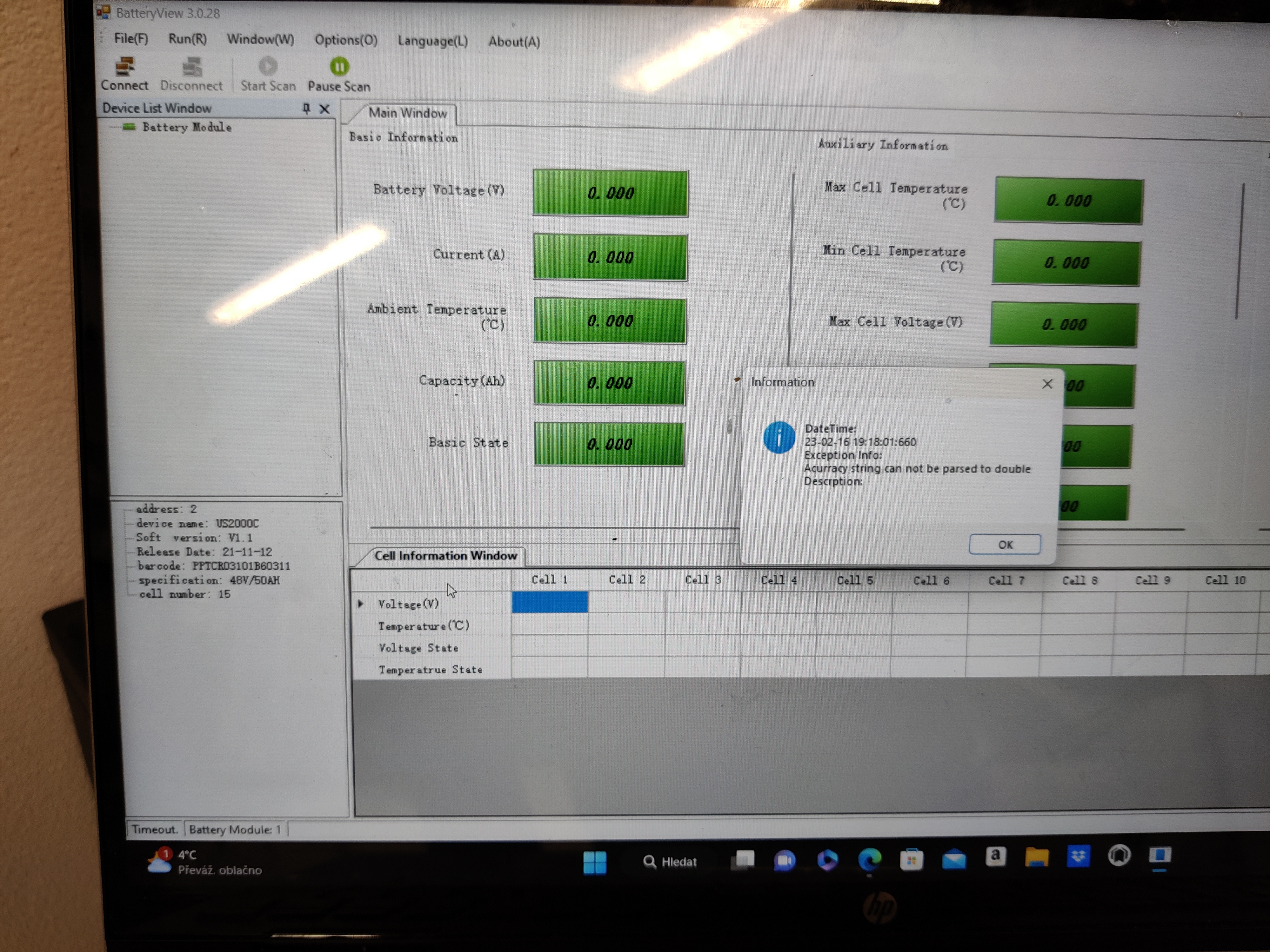Image resolution: width=1270 pixels, height=952 pixels.
Task: Click the Disconnect toolbar icon
Action: (192, 68)
